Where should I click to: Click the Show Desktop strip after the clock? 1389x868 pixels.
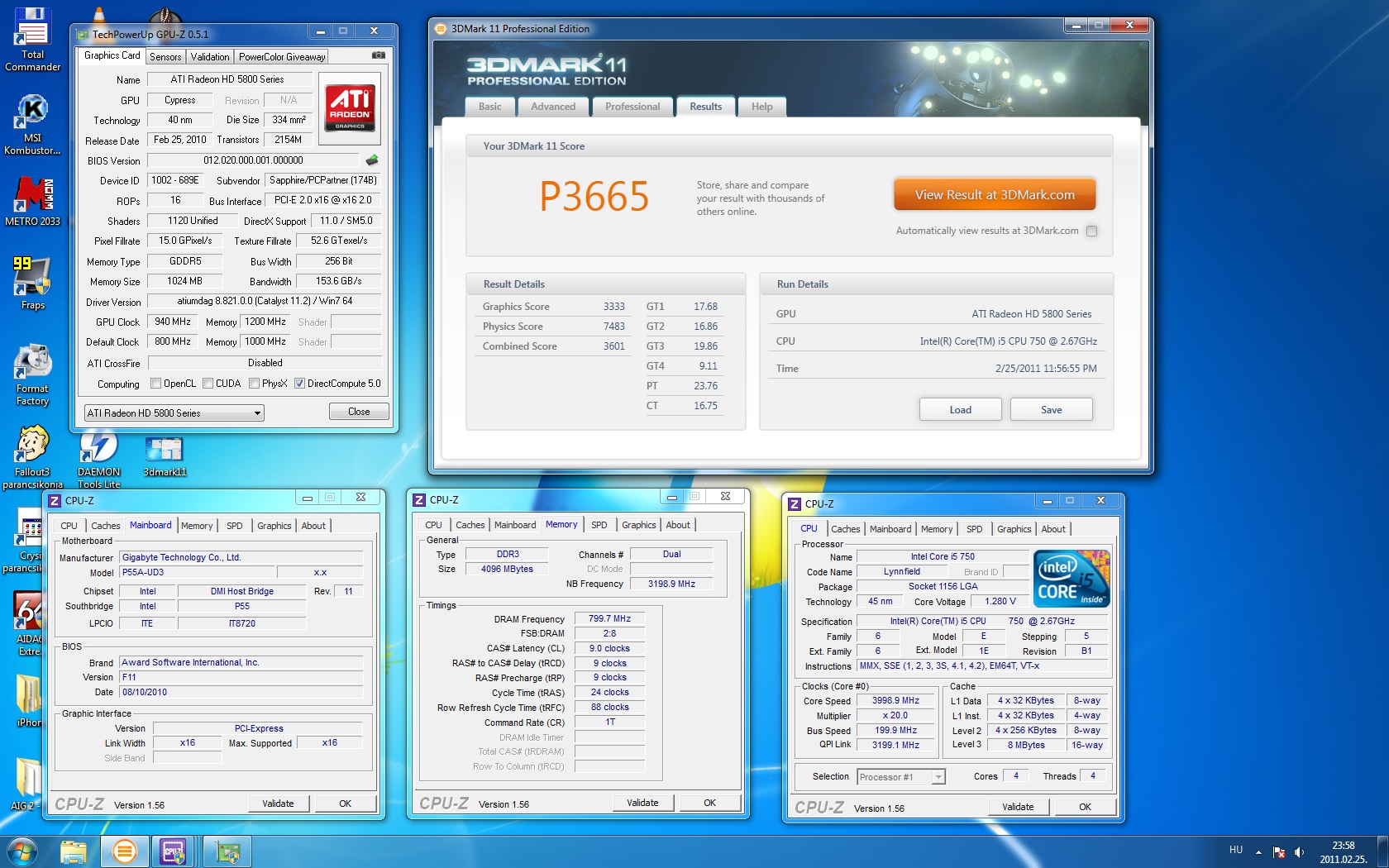coord(1382,851)
